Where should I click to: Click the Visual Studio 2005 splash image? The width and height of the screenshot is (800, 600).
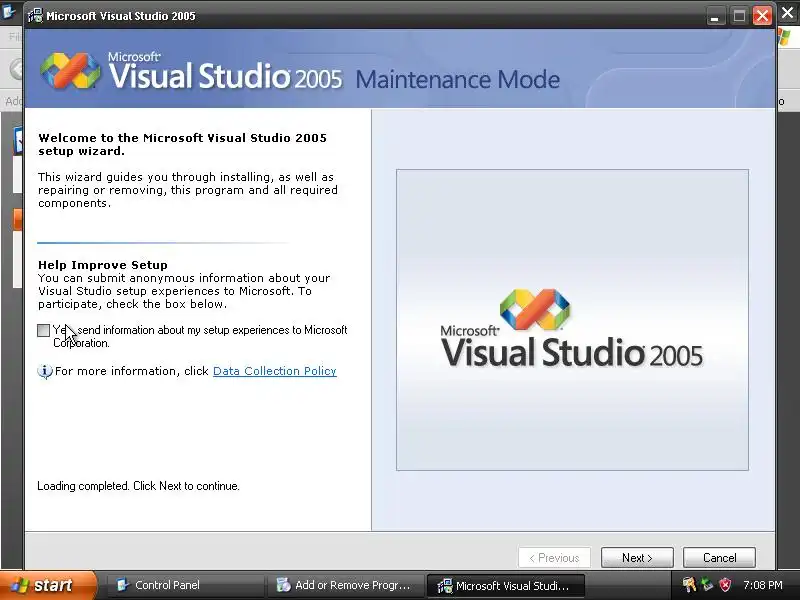click(572, 320)
